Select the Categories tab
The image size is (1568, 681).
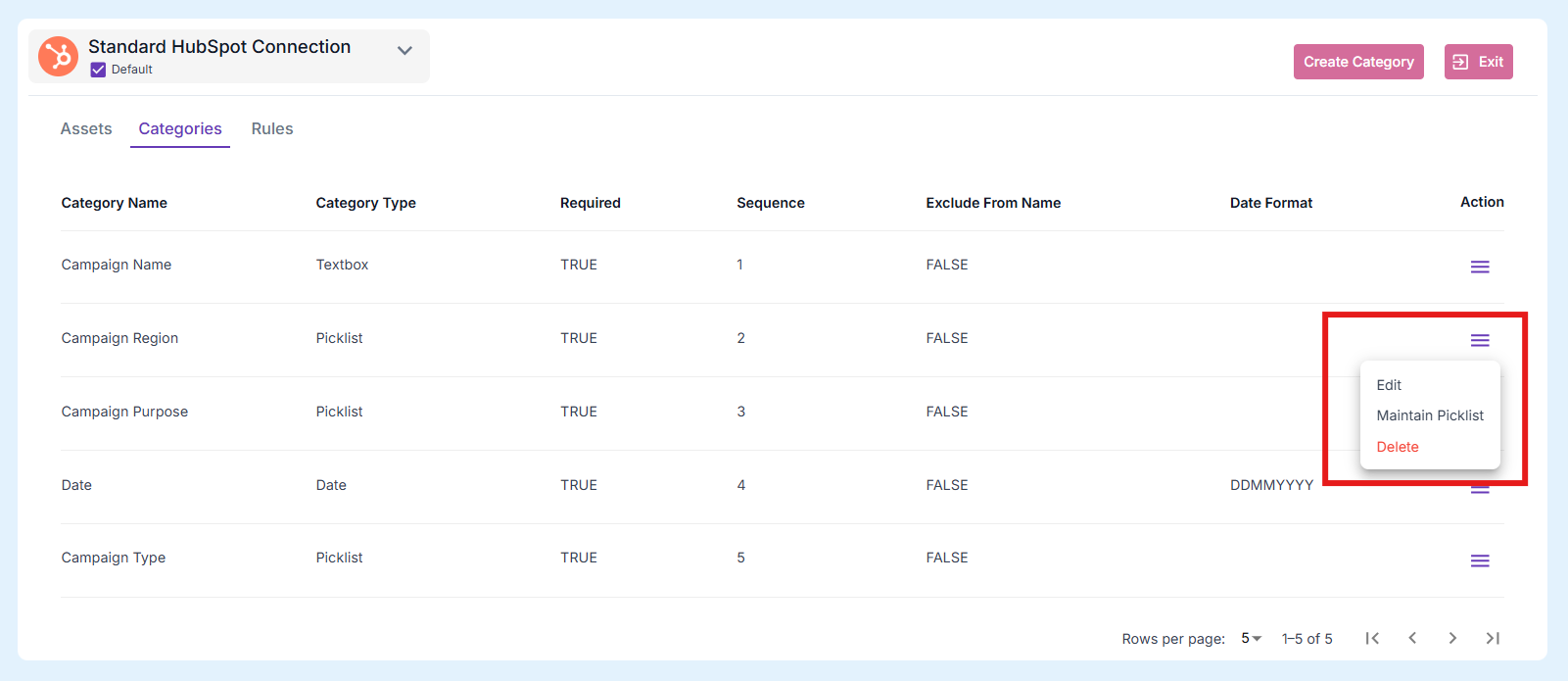point(180,128)
